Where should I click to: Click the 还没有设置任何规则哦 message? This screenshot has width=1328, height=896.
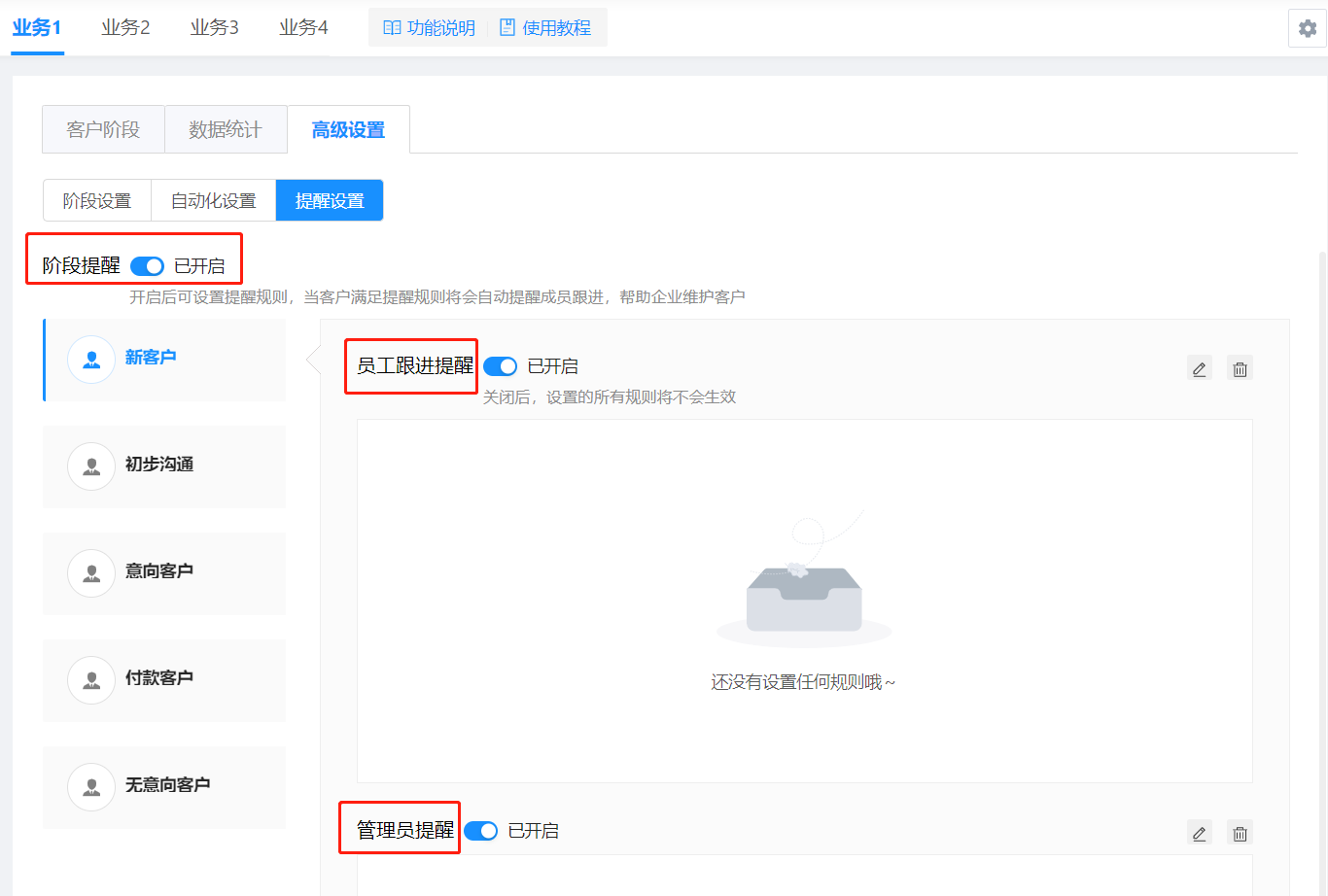pos(803,682)
